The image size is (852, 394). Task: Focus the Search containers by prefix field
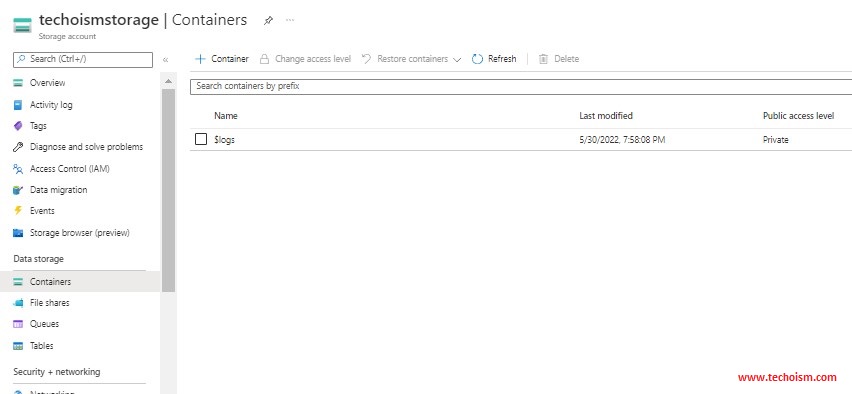coord(521,86)
